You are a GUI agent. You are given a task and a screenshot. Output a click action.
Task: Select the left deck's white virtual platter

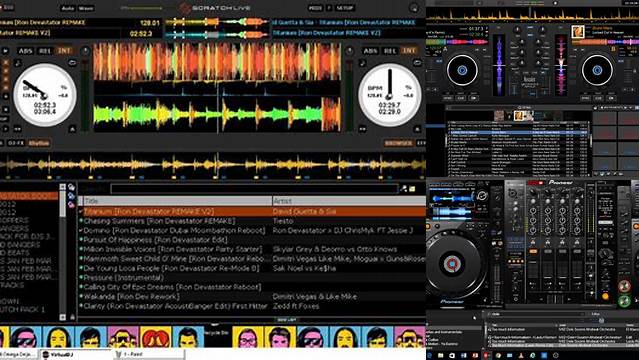coord(45,95)
